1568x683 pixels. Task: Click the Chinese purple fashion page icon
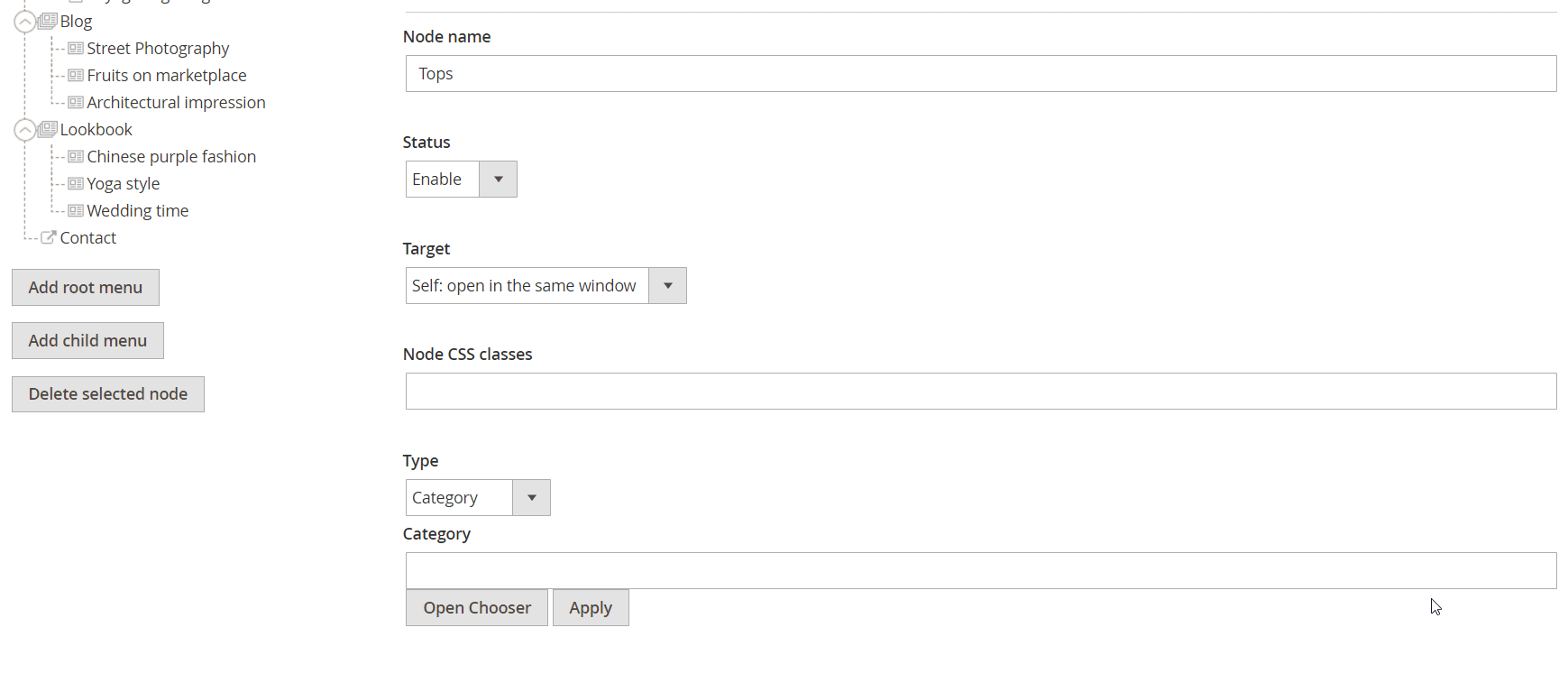[x=76, y=156]
